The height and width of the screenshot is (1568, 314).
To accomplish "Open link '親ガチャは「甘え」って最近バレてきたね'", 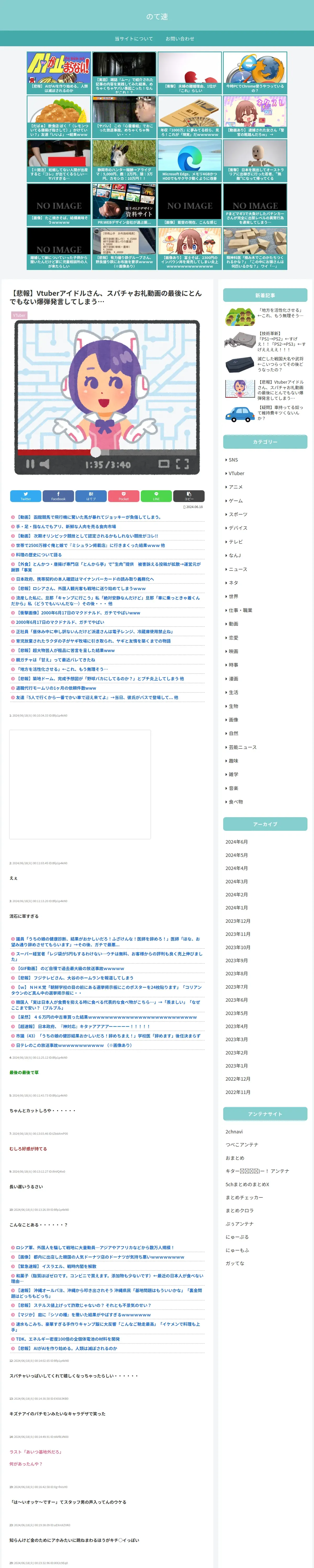I will click(55, 660).
